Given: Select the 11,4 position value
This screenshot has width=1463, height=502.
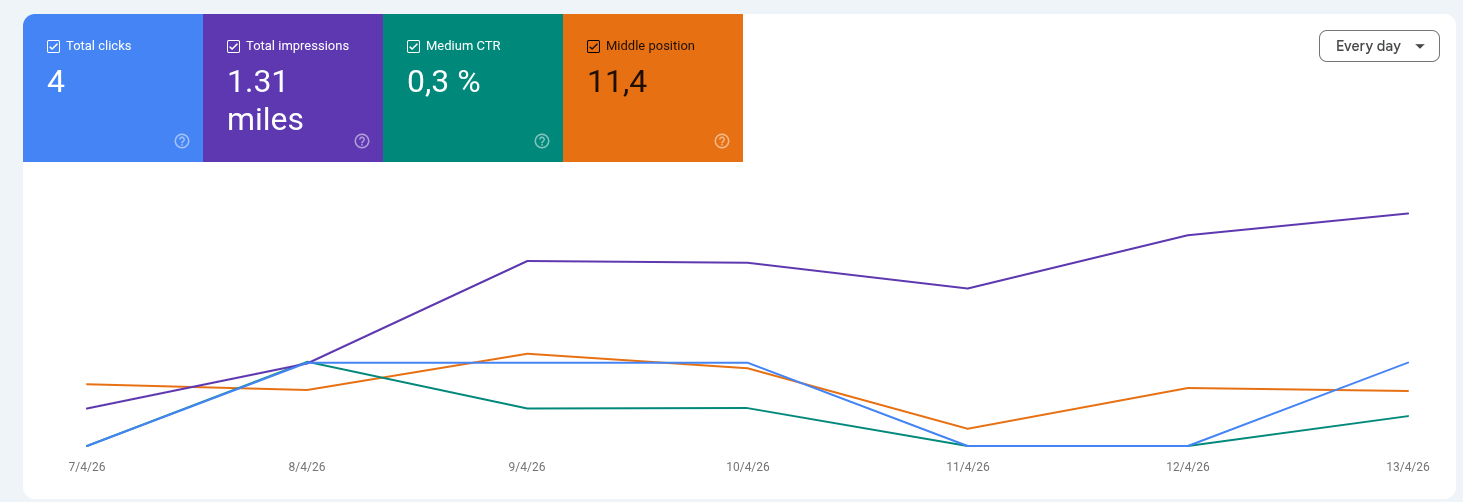Looking at the screenshot, I should click(x=617, y=82).
